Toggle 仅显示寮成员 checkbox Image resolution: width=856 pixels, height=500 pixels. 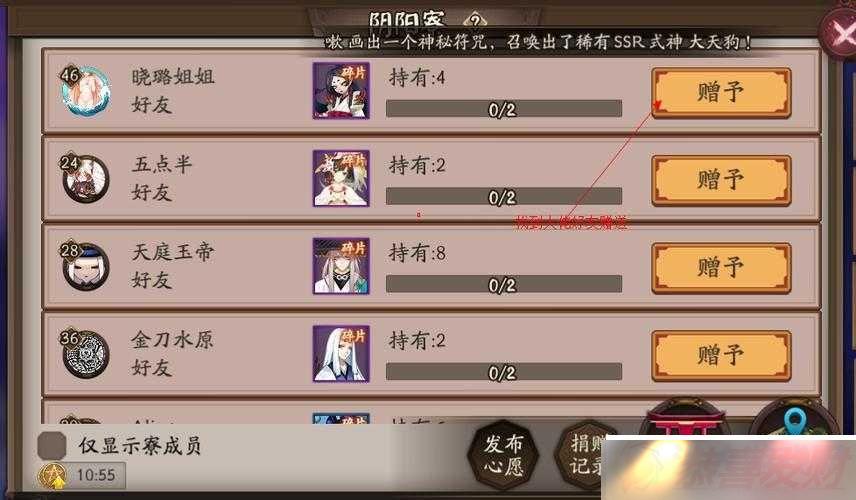52,445
